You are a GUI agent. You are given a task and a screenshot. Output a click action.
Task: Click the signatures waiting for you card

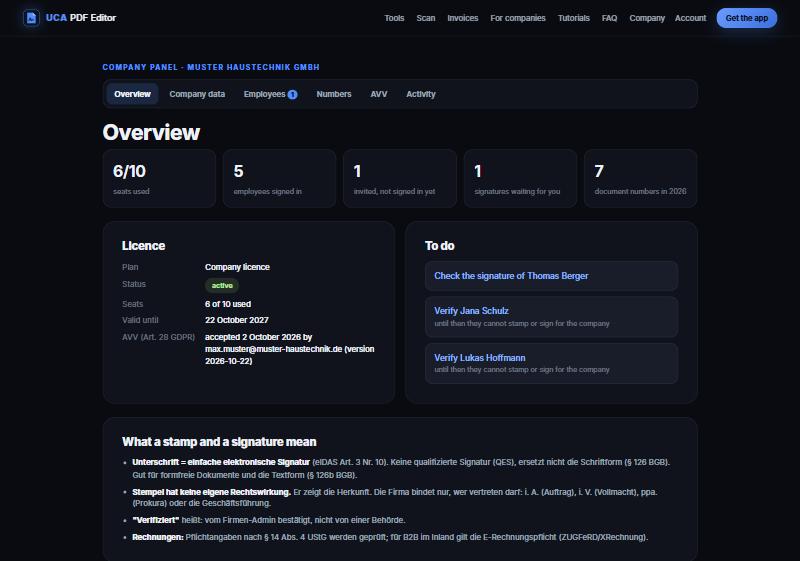coord(520,178)
